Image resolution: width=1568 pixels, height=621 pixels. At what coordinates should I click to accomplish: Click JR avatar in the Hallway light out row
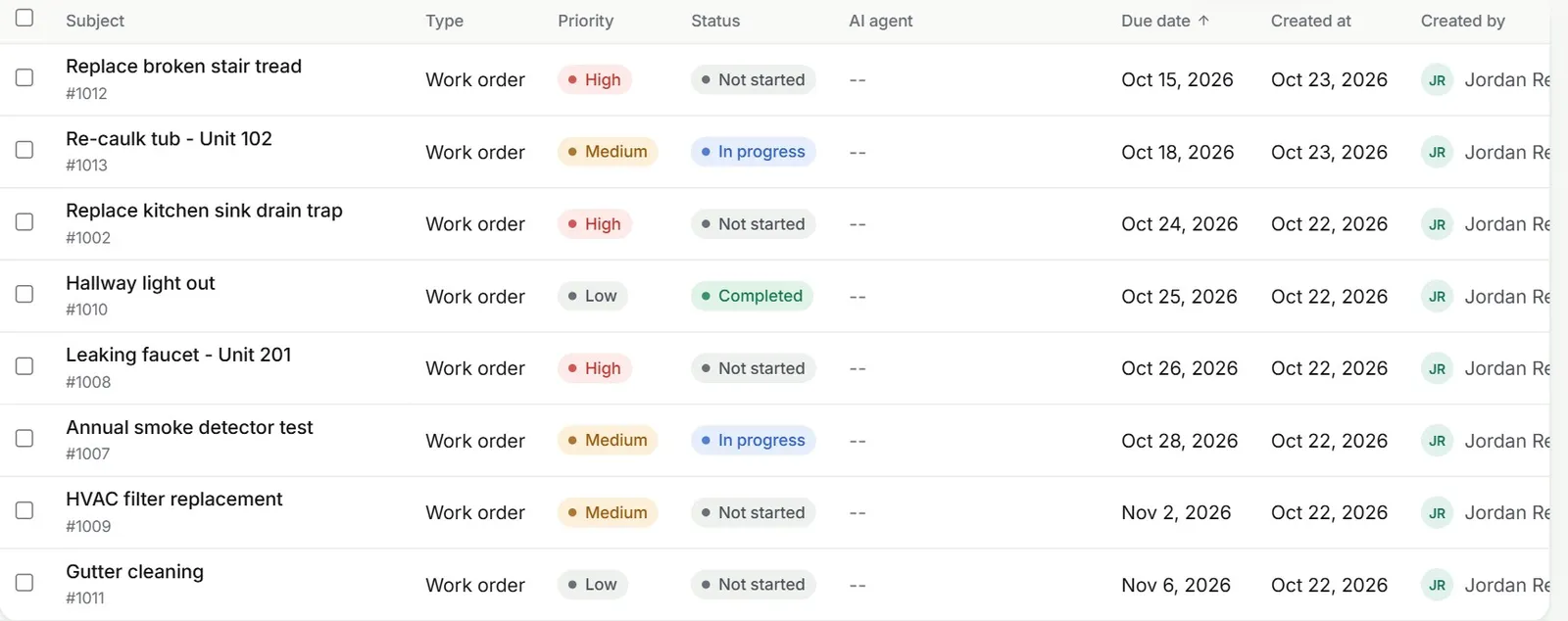1437,297
